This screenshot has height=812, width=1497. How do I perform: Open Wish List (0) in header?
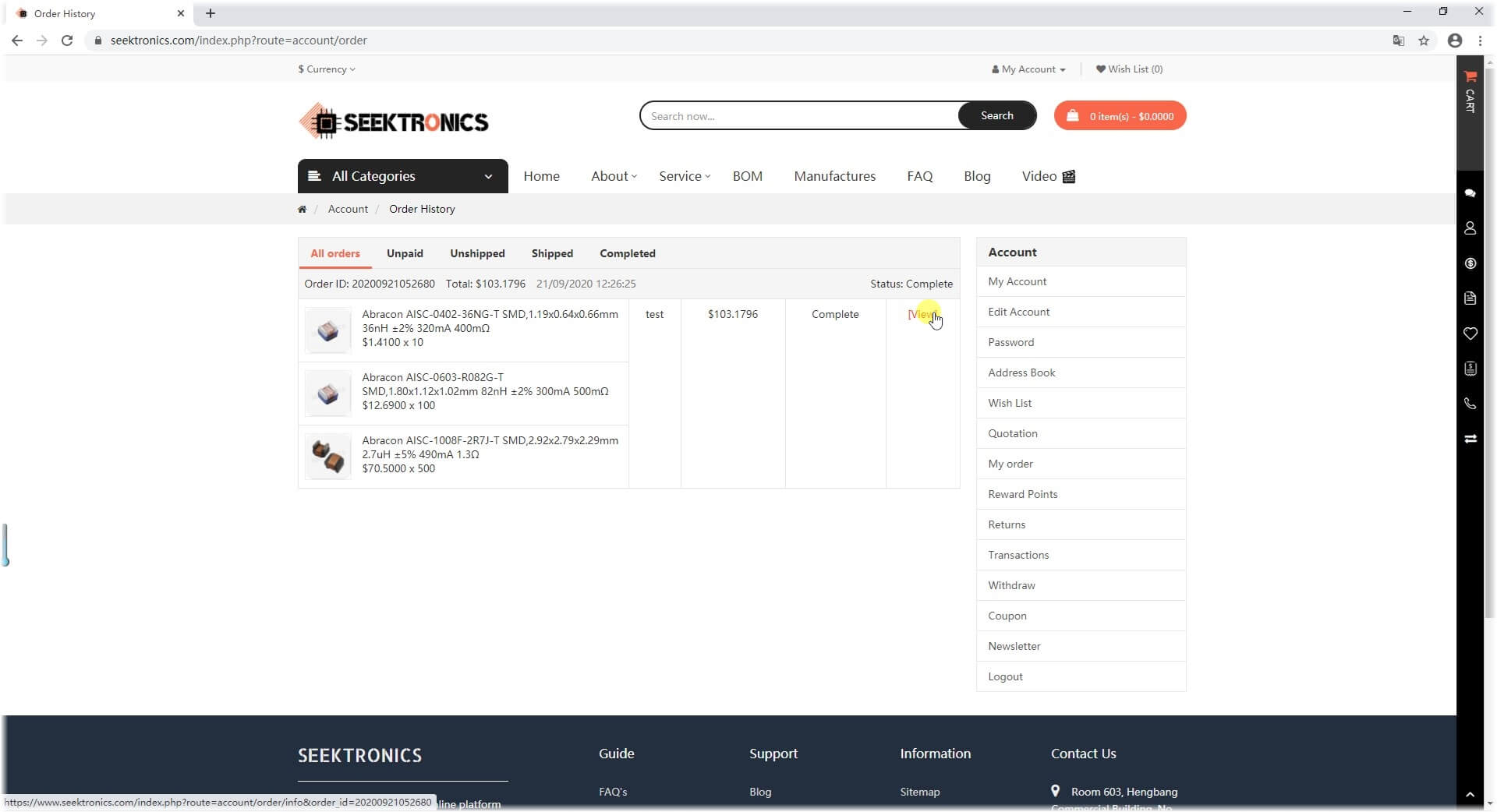[x=1129, y=69]
